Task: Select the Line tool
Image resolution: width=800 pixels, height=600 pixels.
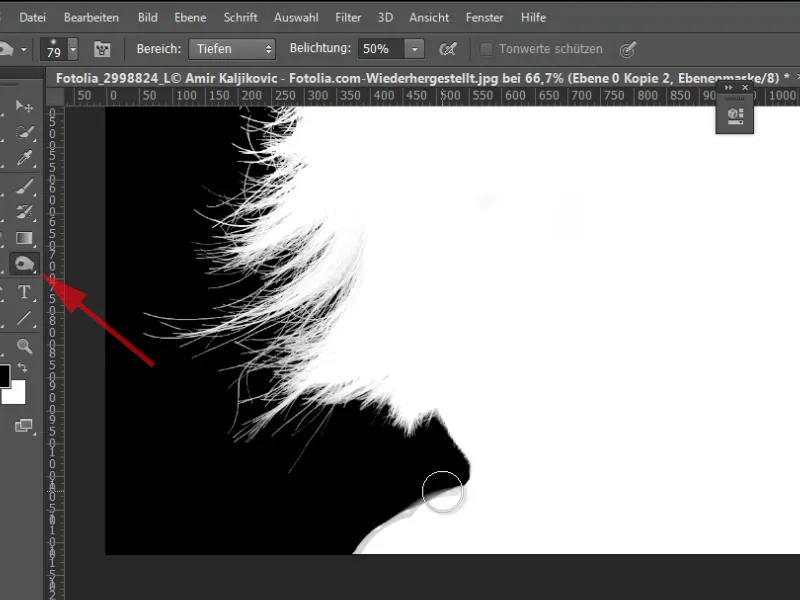Action: 25,318
